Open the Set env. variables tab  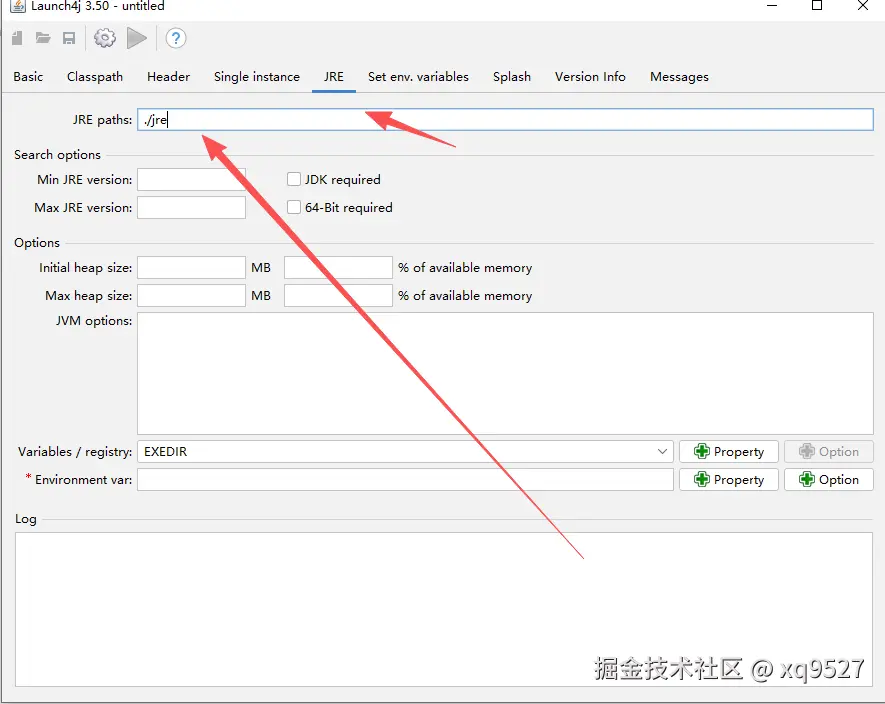point(418,77)
